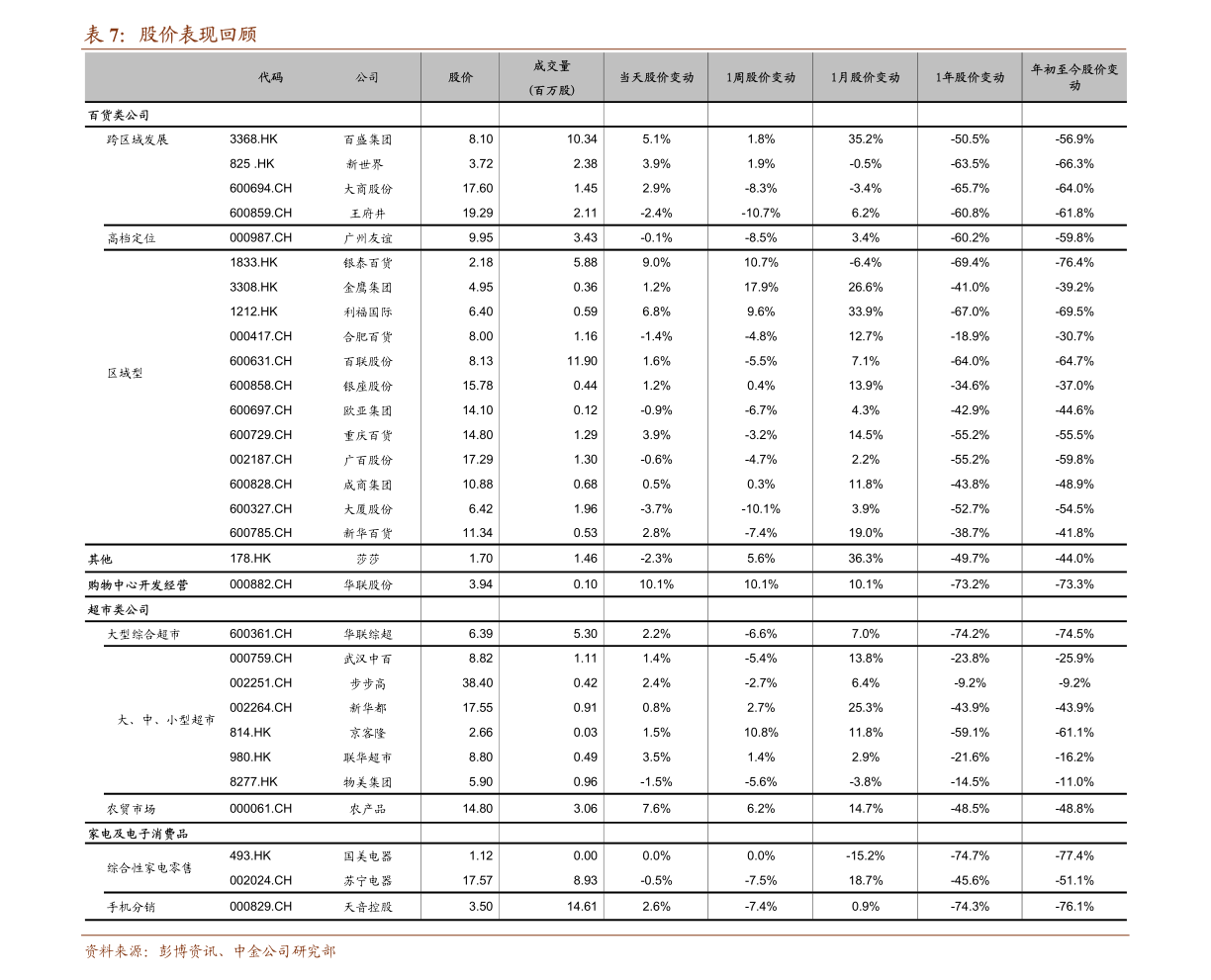Click the 股价 column header
The height and width of the screenshot is (980, 1211).
point(460,77)
